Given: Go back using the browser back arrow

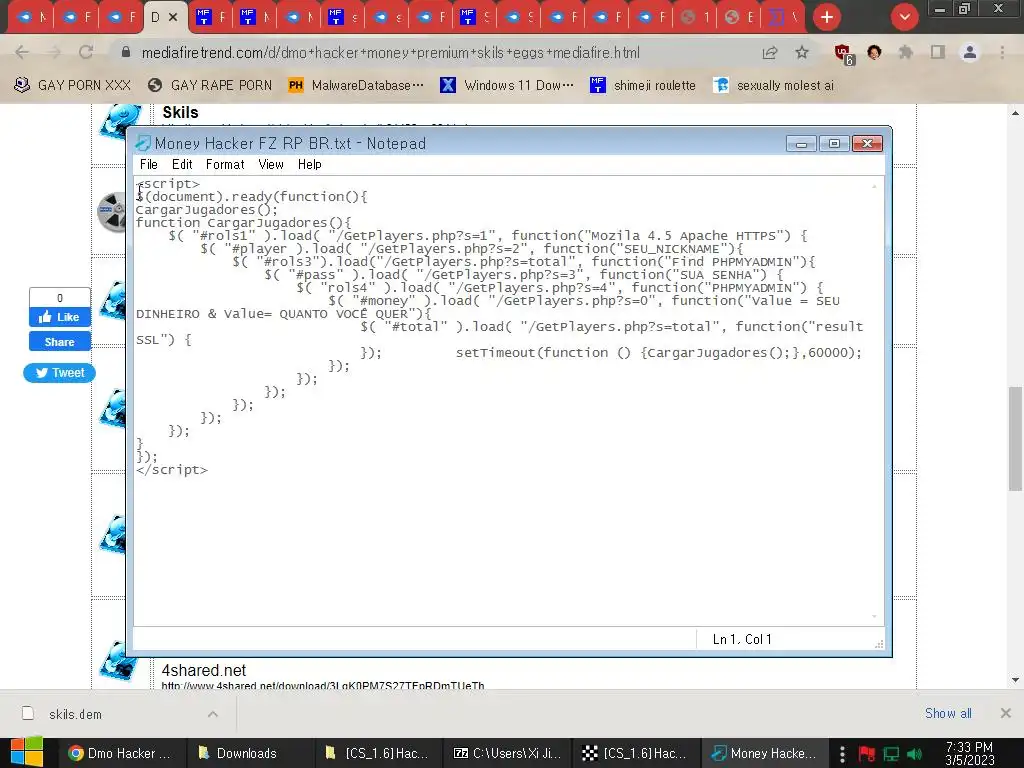Looking at the screenshot, I should (22, 52).
